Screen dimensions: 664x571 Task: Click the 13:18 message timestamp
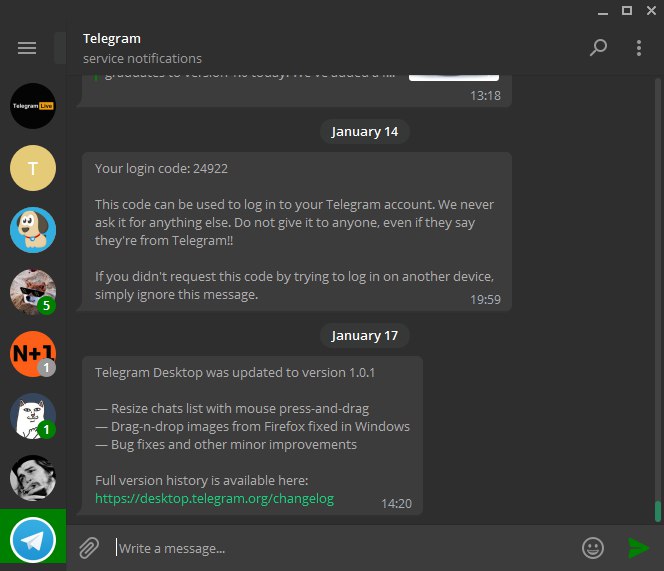[485, 96]
